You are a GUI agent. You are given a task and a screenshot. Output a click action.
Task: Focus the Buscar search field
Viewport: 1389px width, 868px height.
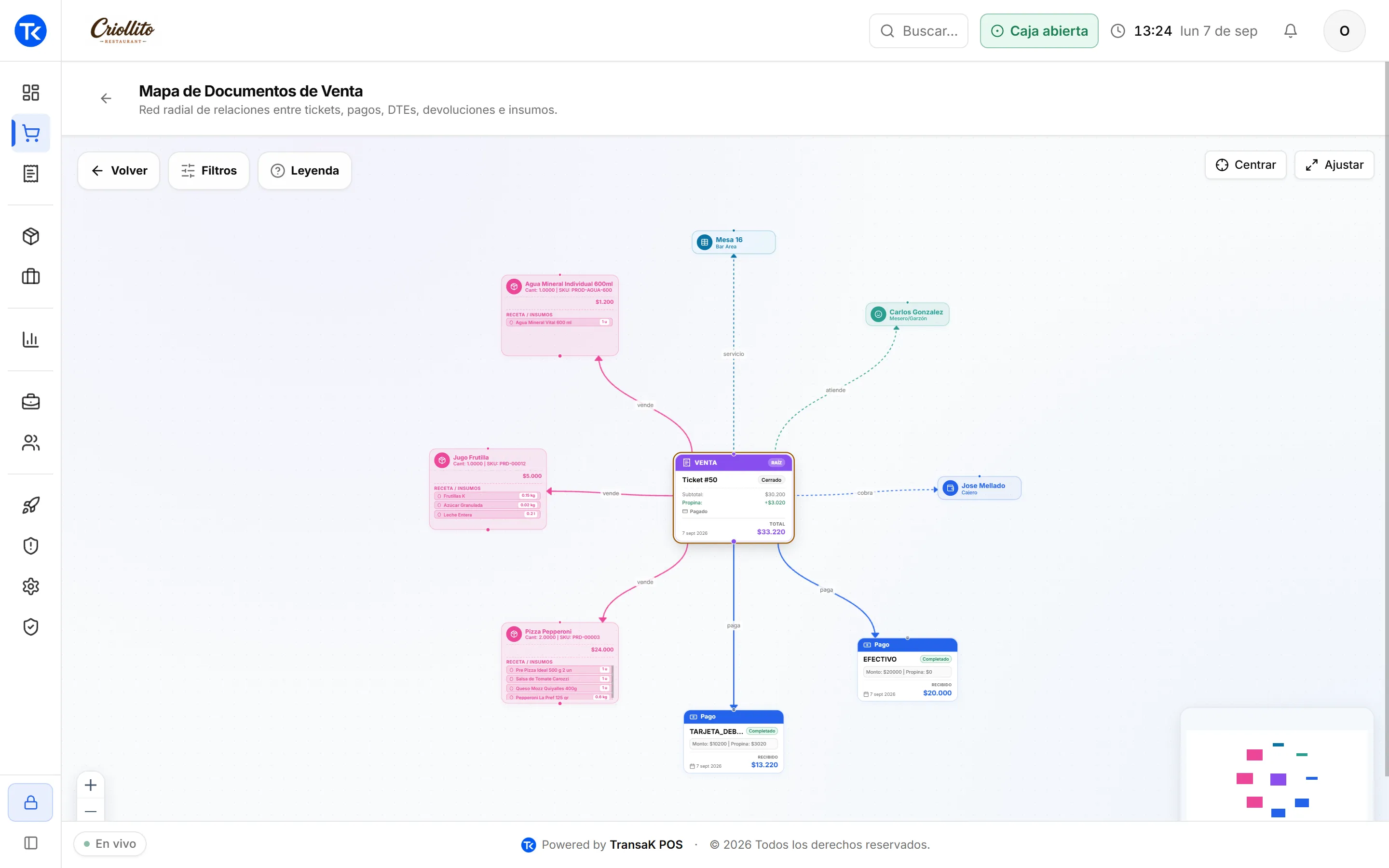tap(918, 30)
